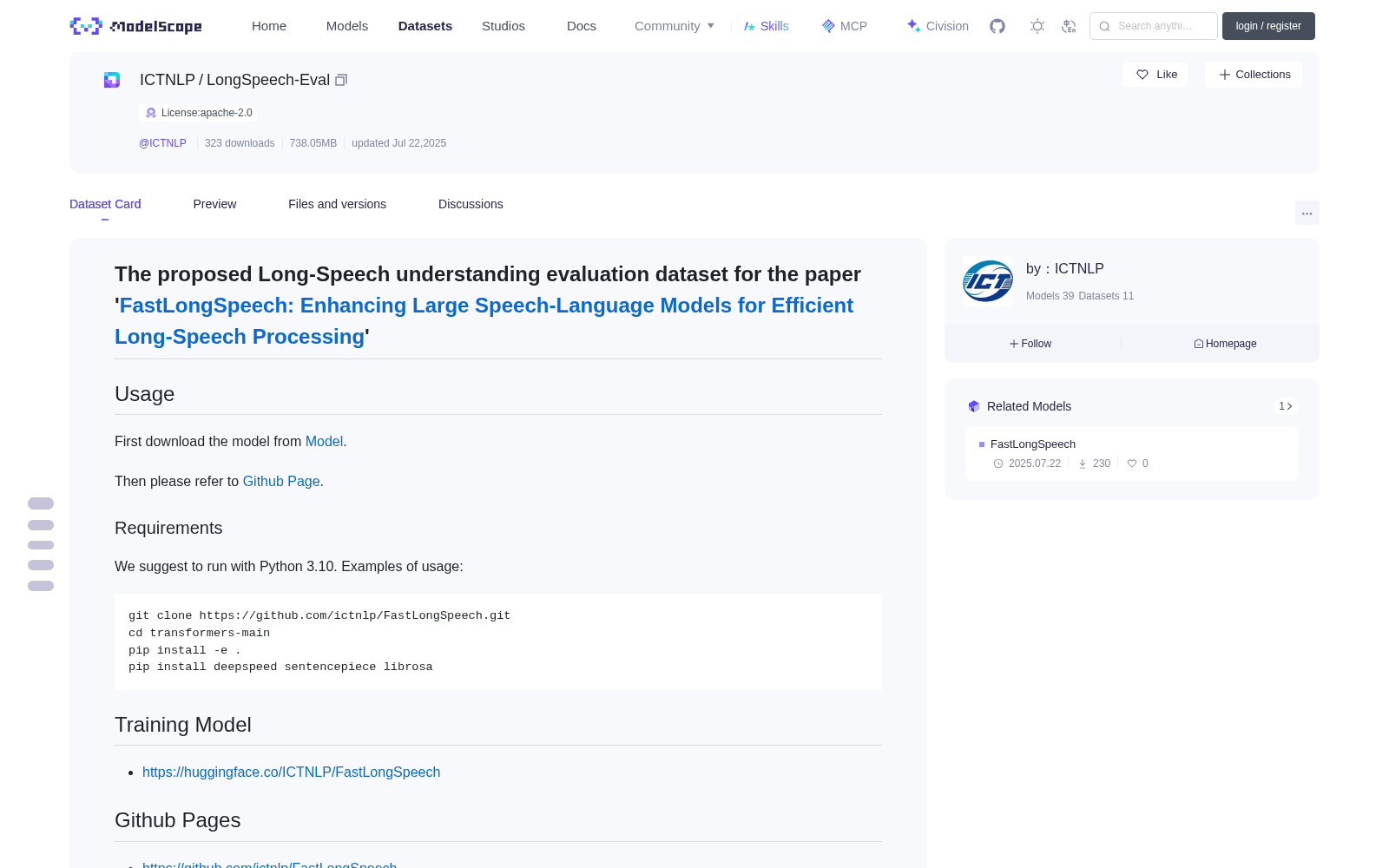Like the LongSpeech-Eval dataset
The width and height of the screenshot is (1389, 868).
(x=1156, y=75)
